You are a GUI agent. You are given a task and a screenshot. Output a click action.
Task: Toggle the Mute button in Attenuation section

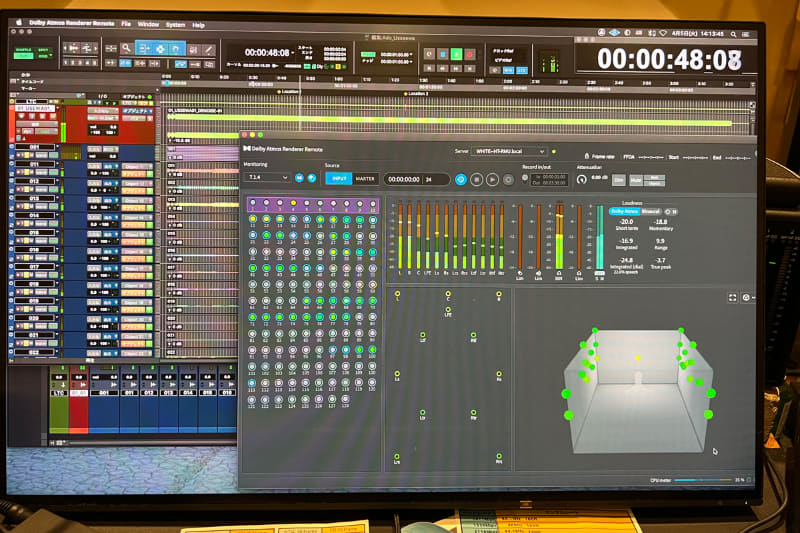click(x=636, y=180)
